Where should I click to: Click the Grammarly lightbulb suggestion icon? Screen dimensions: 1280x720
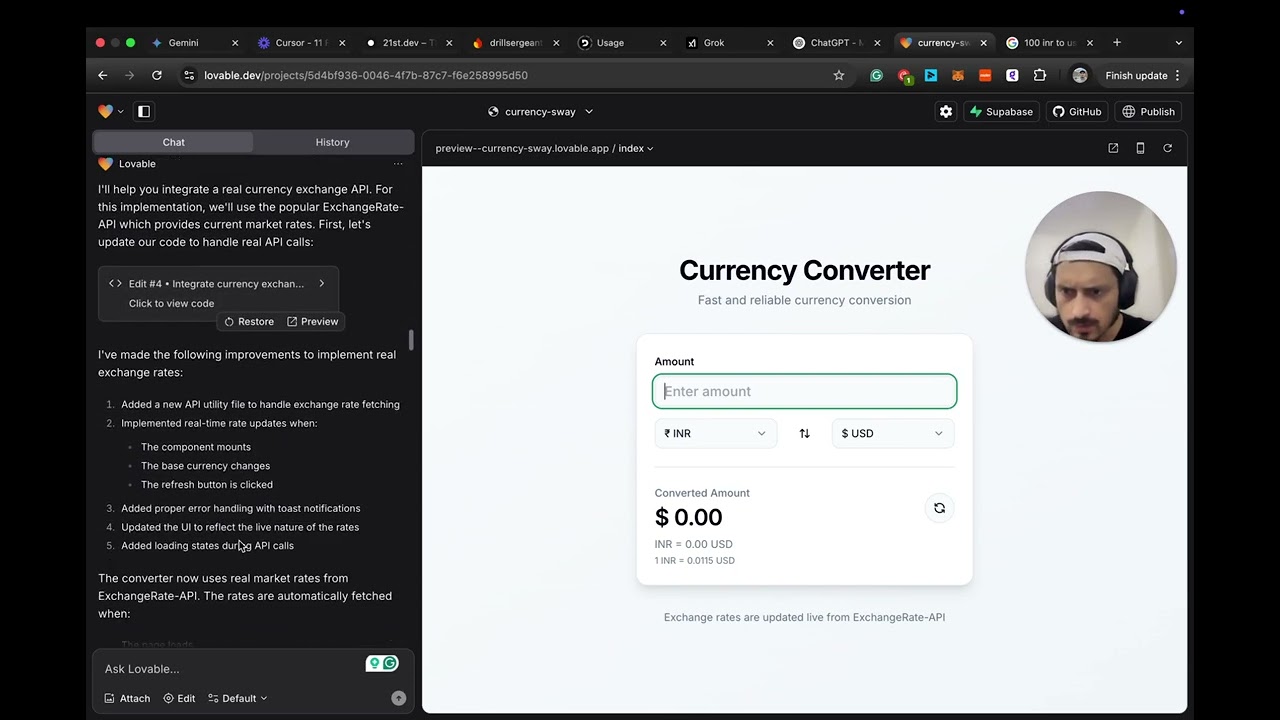pyautogui.click(x=374, y=663)
